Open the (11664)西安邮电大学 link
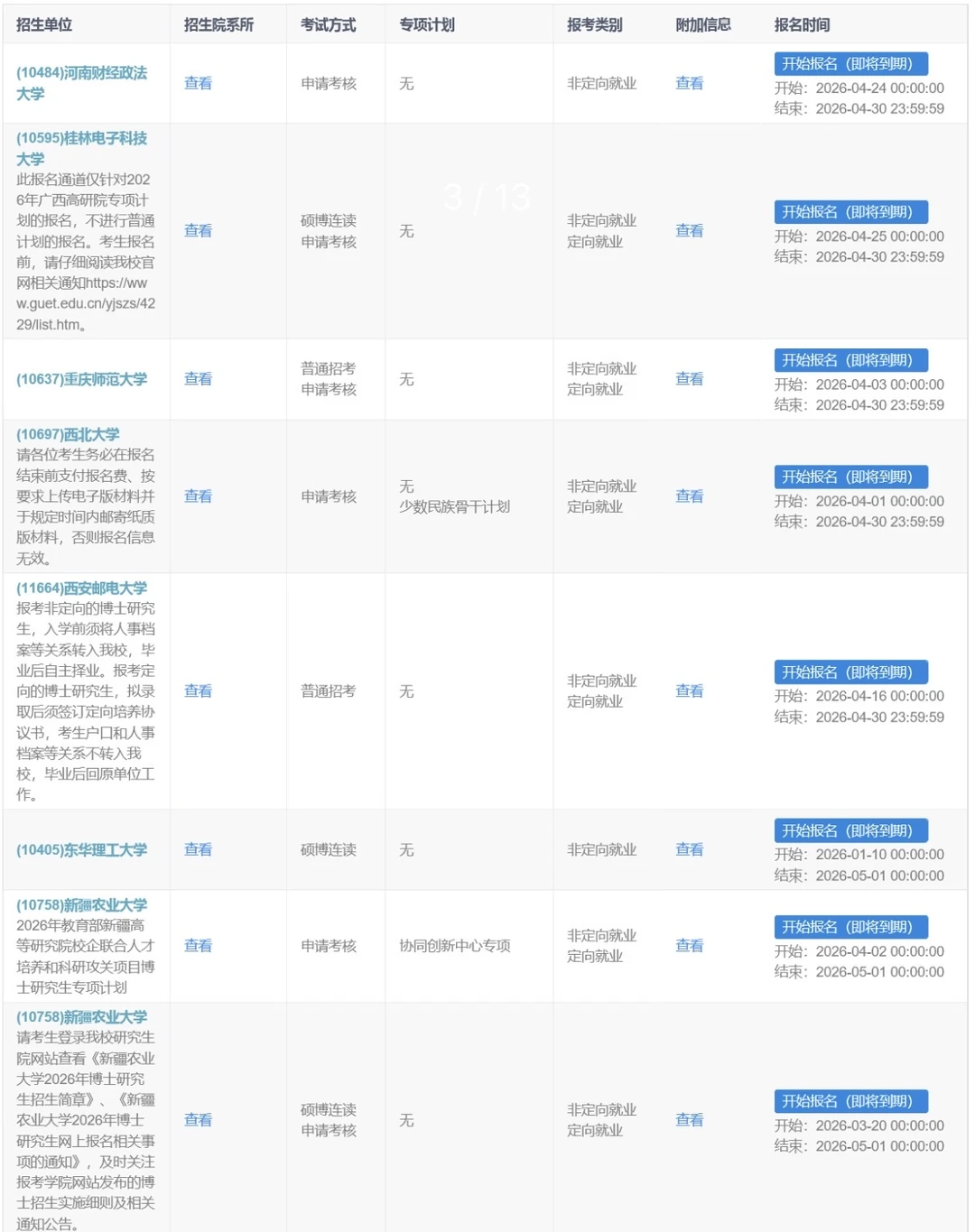975x1232 pixels. (x=81, y=588)
